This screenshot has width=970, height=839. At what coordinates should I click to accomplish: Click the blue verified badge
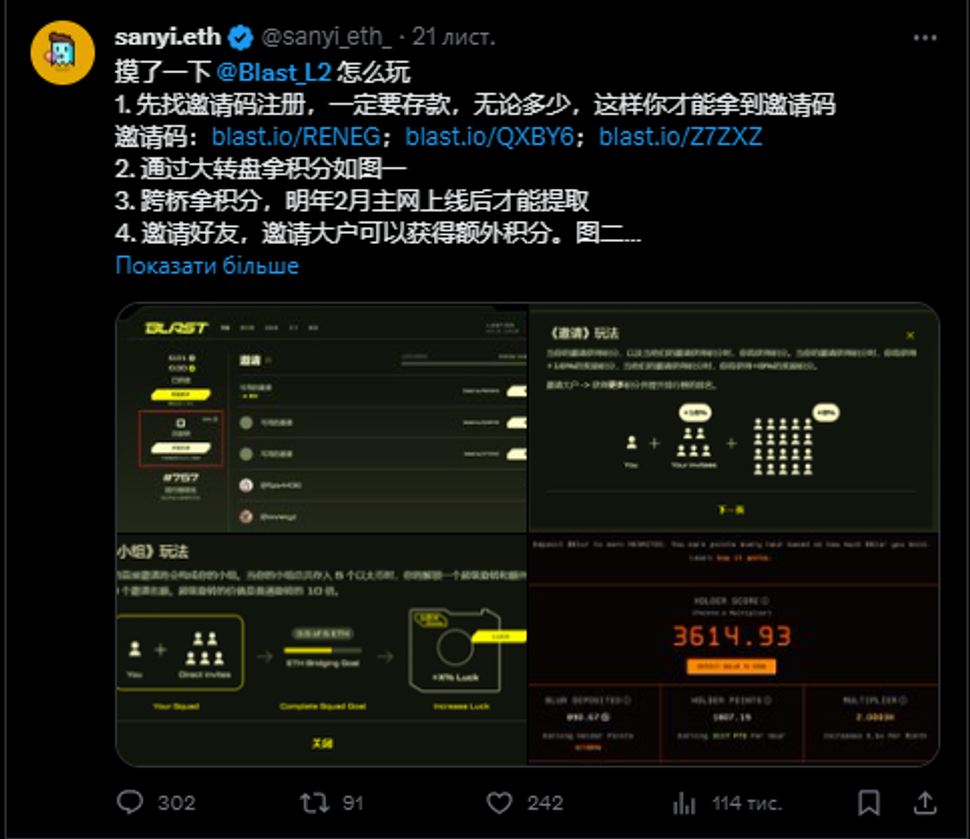240,38
